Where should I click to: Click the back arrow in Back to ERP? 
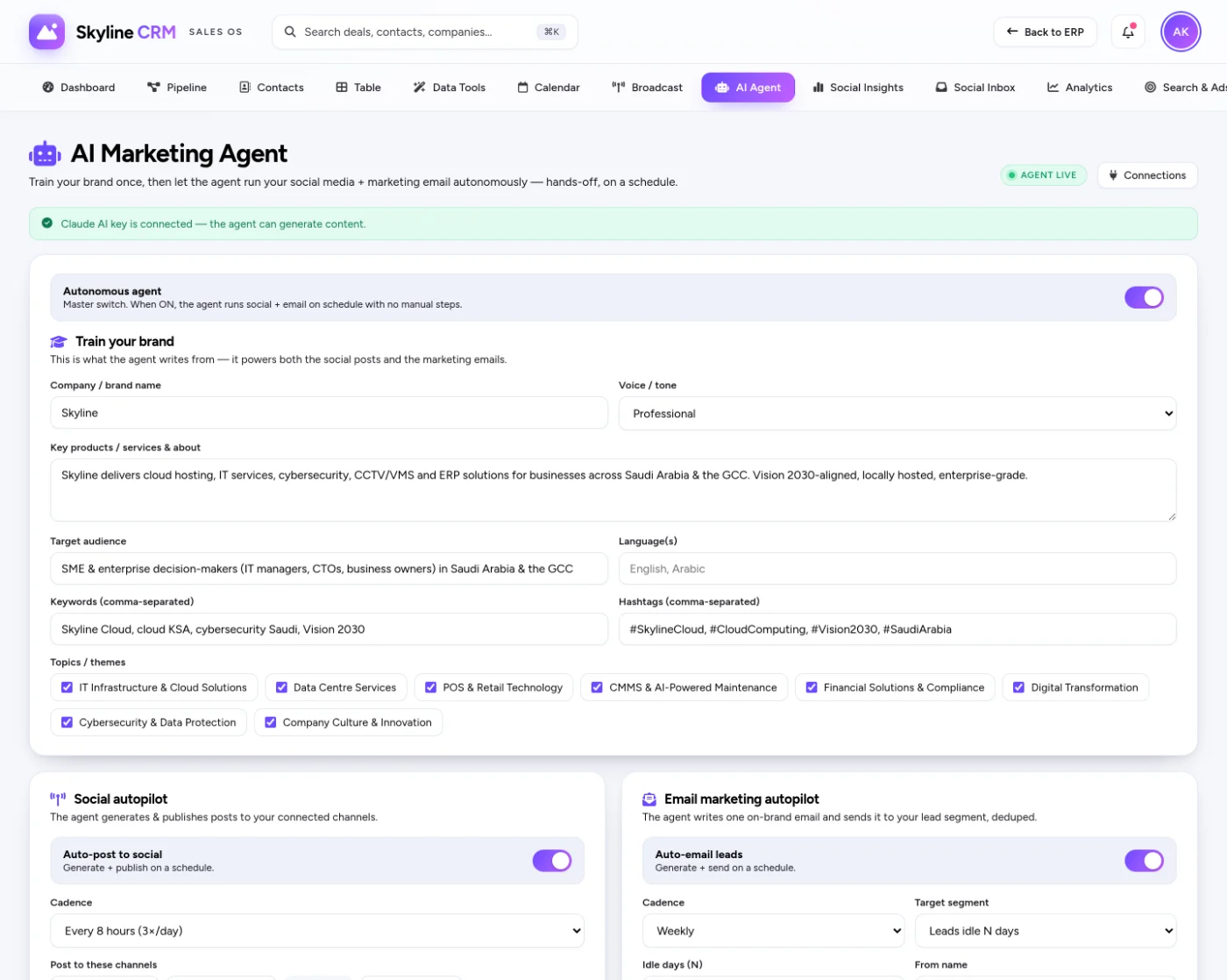(1012, 32)
